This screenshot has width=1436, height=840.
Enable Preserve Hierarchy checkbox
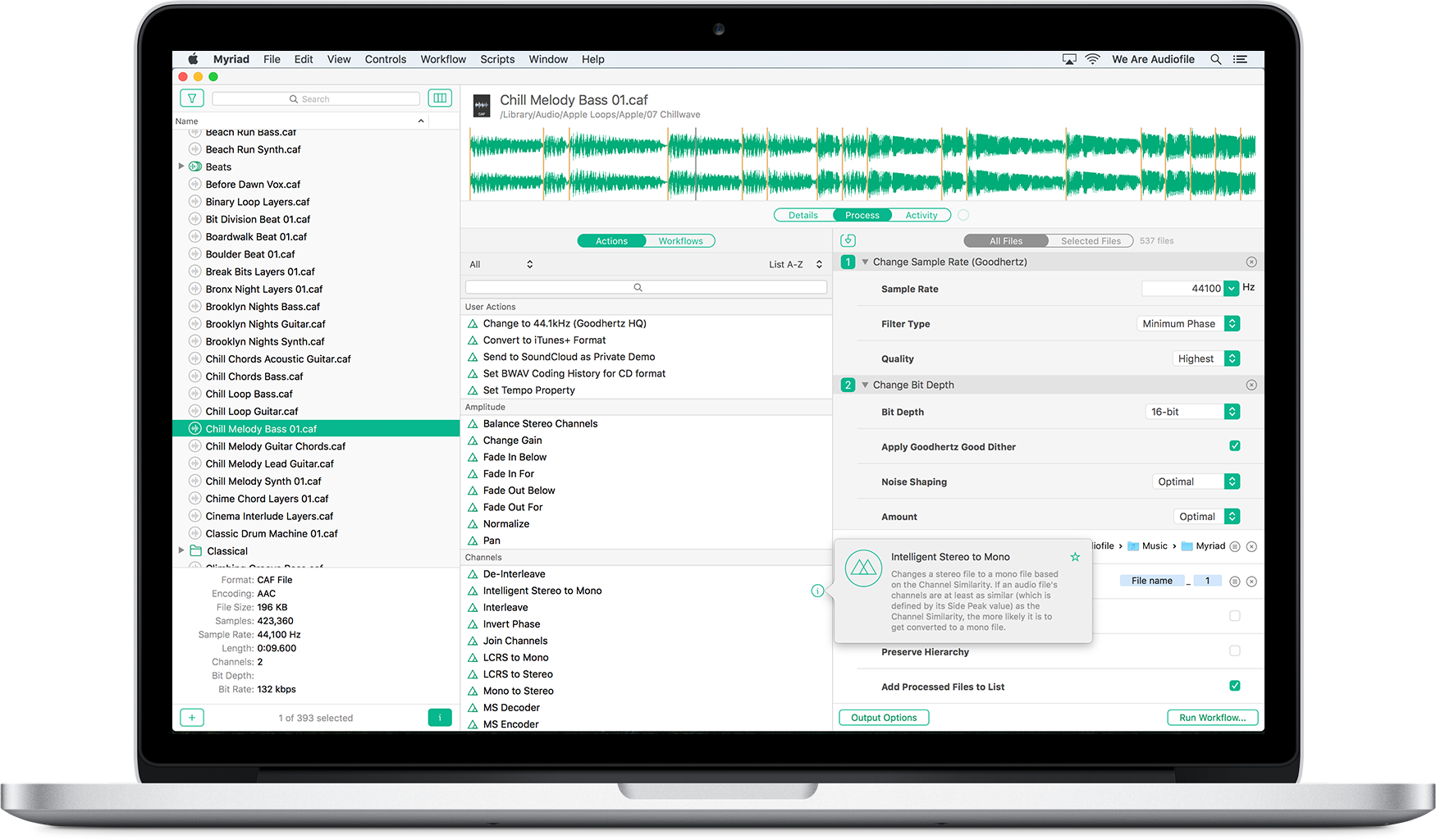[1235, 651]
